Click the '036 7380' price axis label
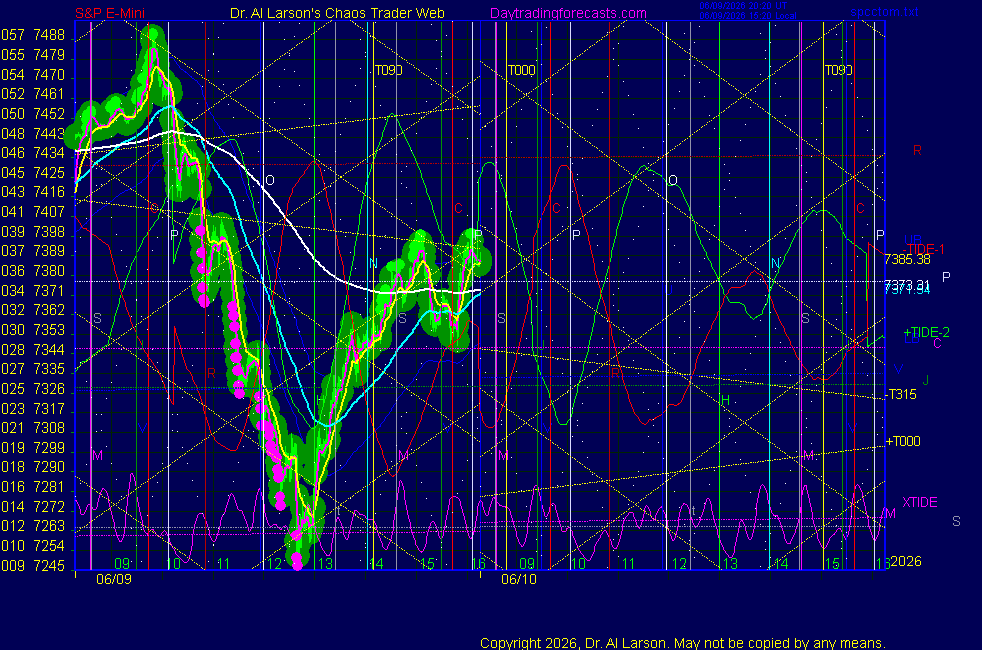This screenshot has width=982, height=650. click(x=33, y=271)
